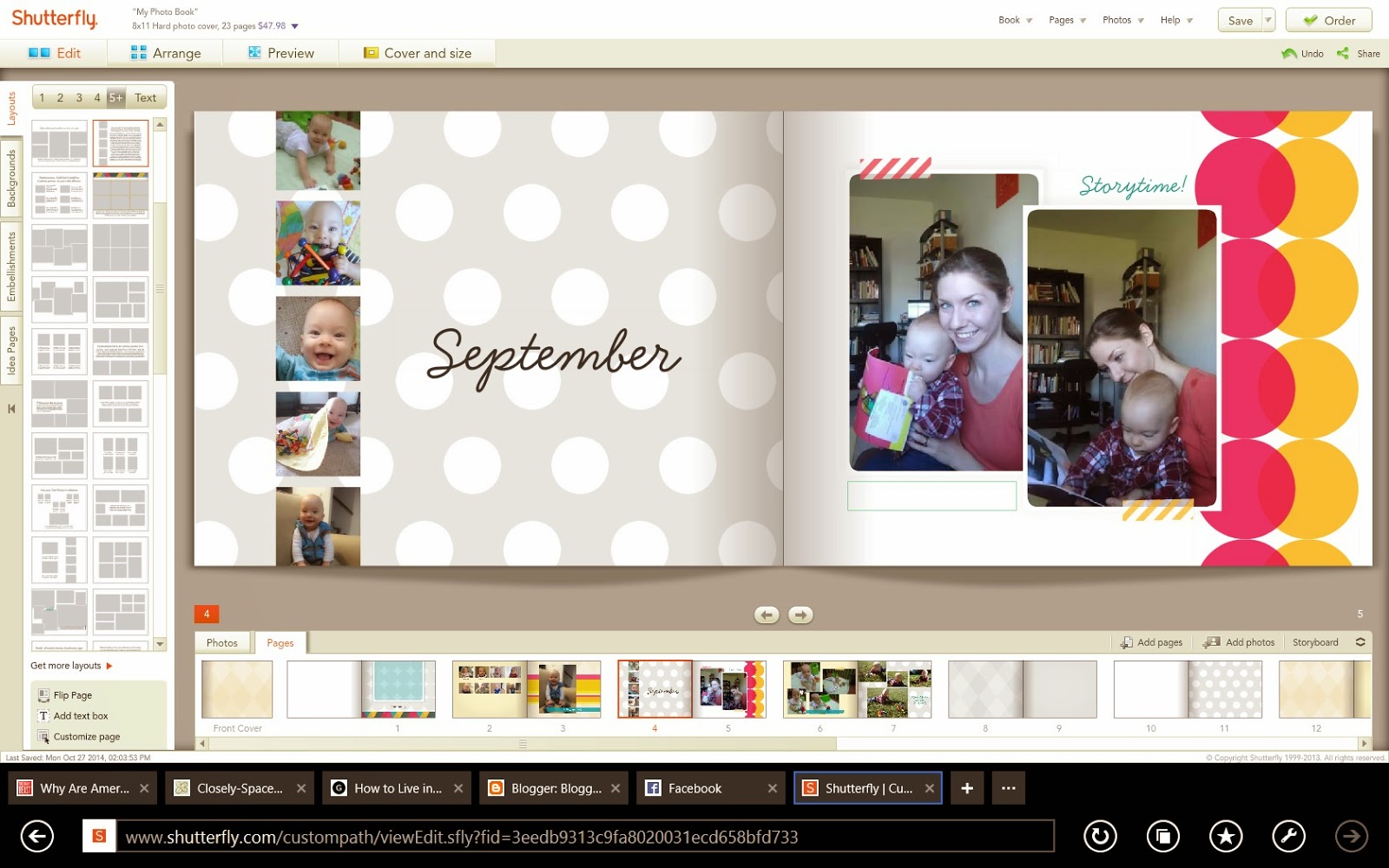Reload the page with the refresh button

1100,837
